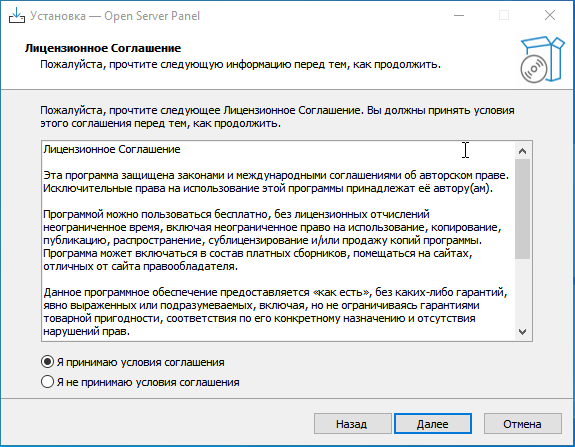Select 'Я принимаю условия соглашения' radio button

click(x=47, y=362)
